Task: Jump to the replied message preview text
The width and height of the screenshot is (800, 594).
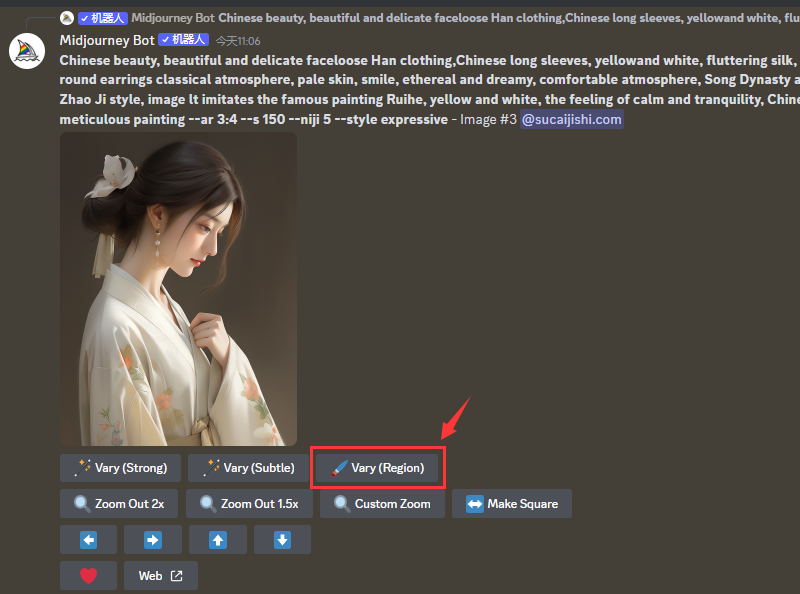Action: (509, 18)
